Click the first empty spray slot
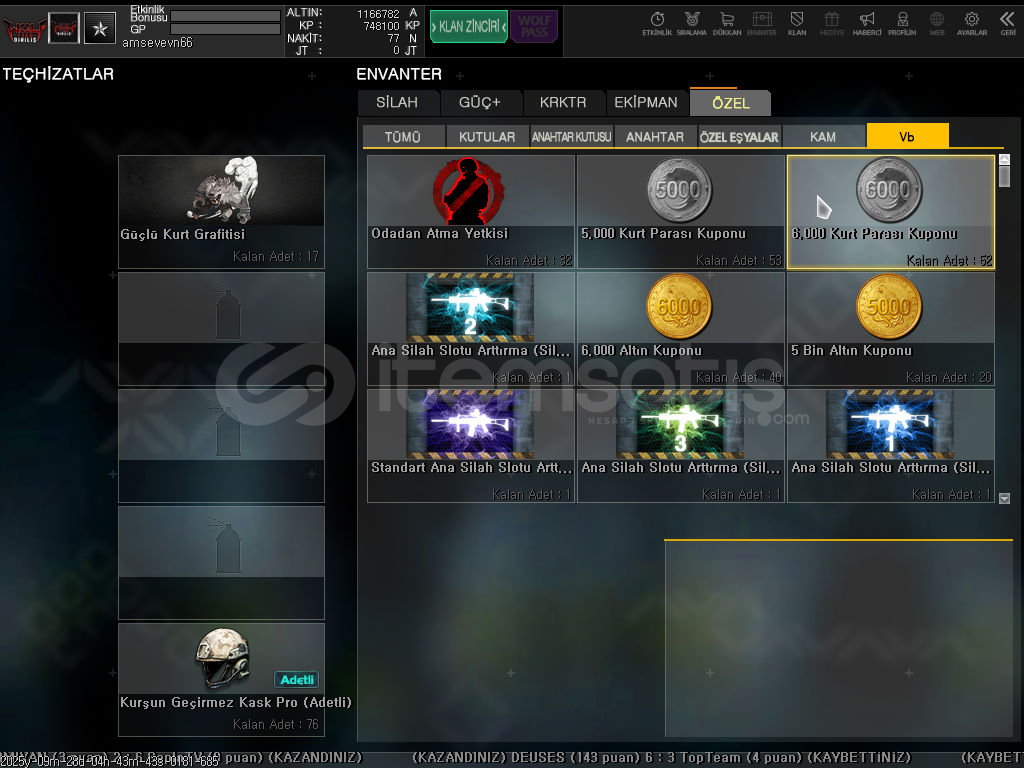The height and width of the screenshot is (768, 1024). coord(221,329)
